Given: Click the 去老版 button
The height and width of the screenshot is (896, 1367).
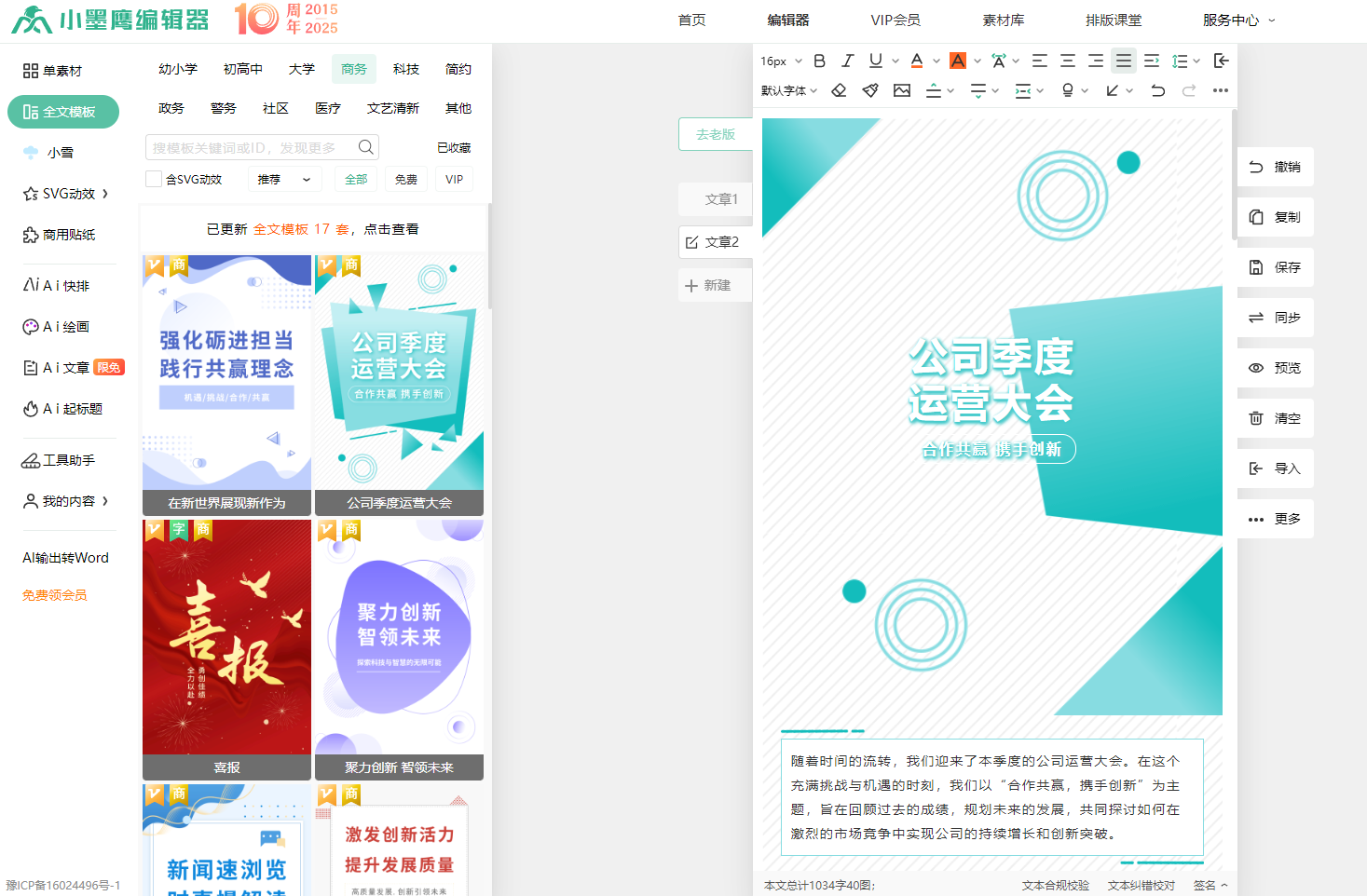Looking at the screenshot, I should click(716, 134).
